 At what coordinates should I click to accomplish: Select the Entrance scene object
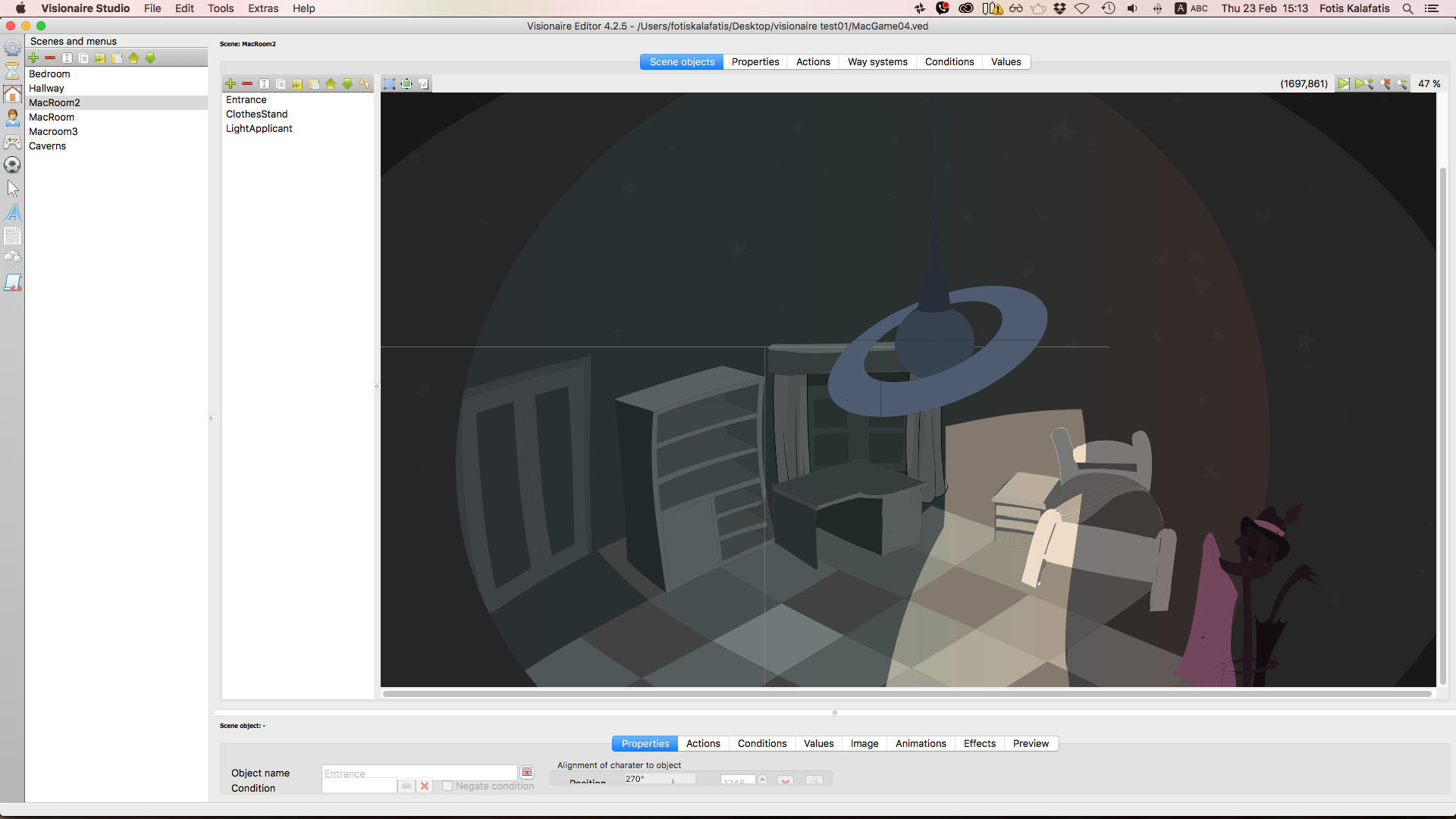298,100
